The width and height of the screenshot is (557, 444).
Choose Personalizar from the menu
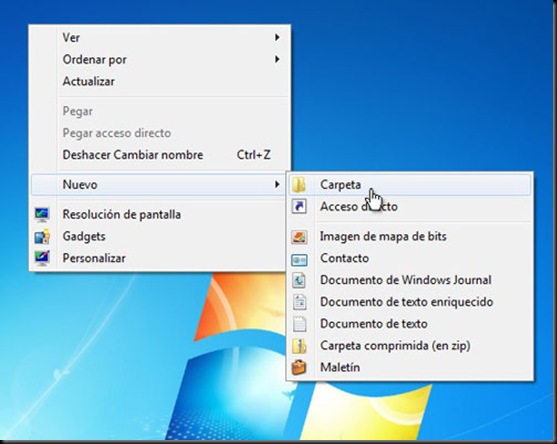[159, 258]
